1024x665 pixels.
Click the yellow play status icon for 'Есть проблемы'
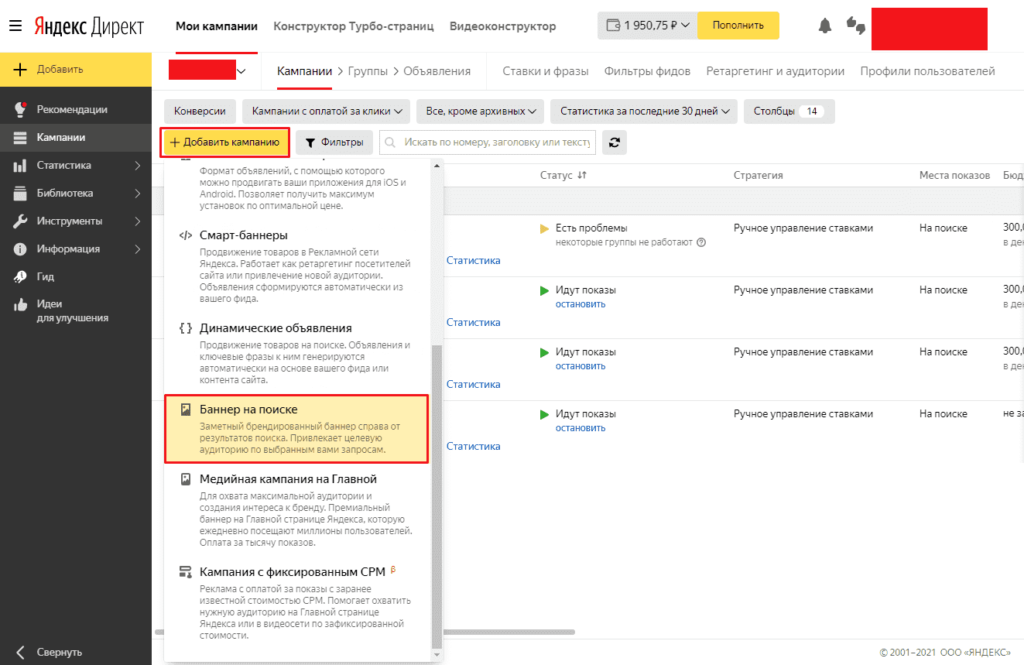[x=544, y=229]
